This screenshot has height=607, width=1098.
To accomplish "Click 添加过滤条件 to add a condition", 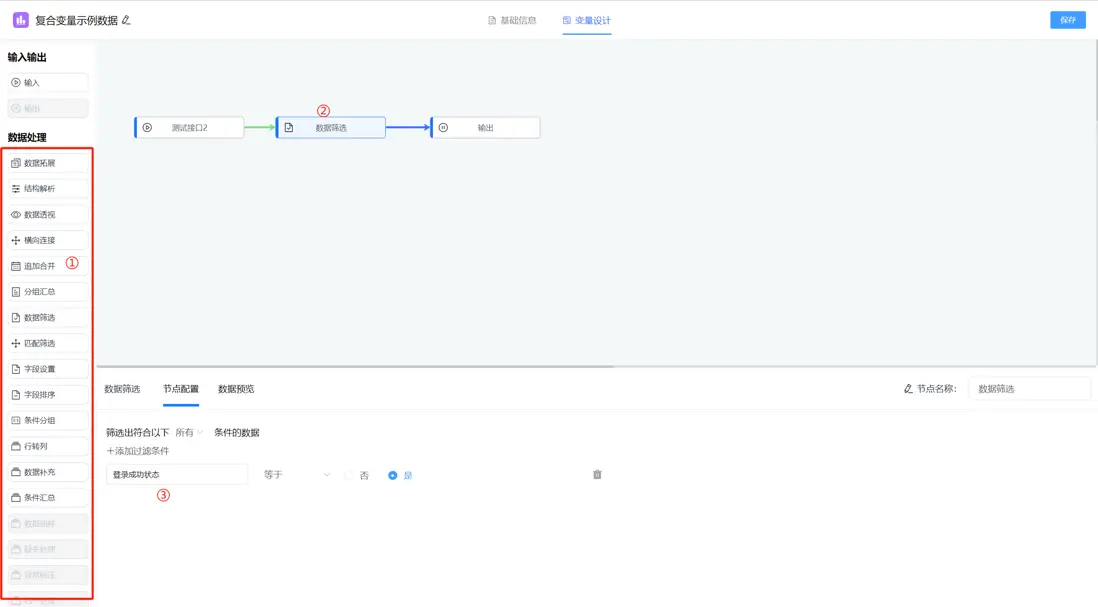I will pos(138,451).
